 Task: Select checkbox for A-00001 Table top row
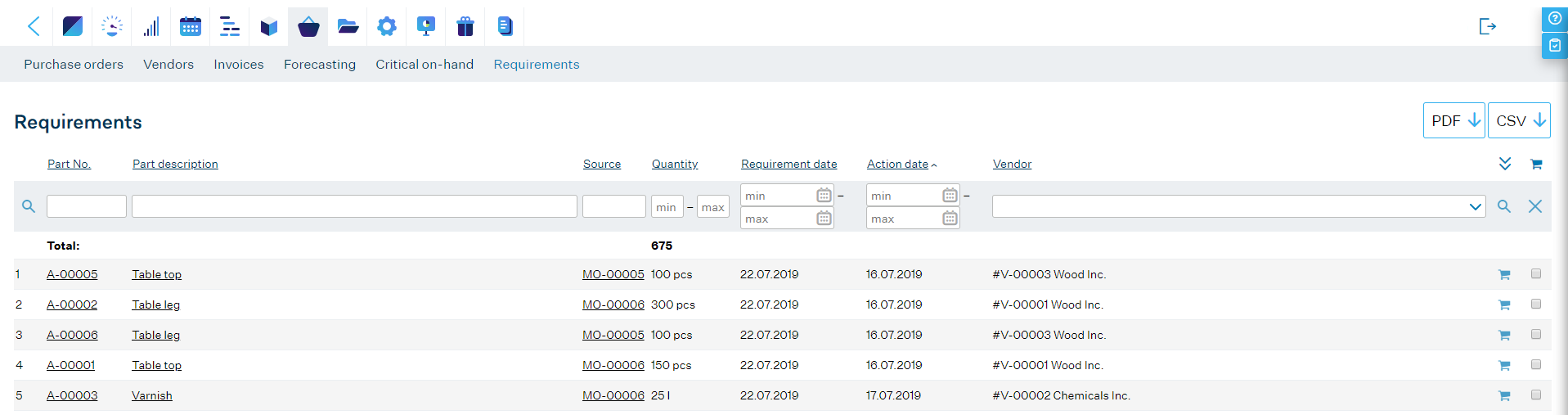[1536, 365]
